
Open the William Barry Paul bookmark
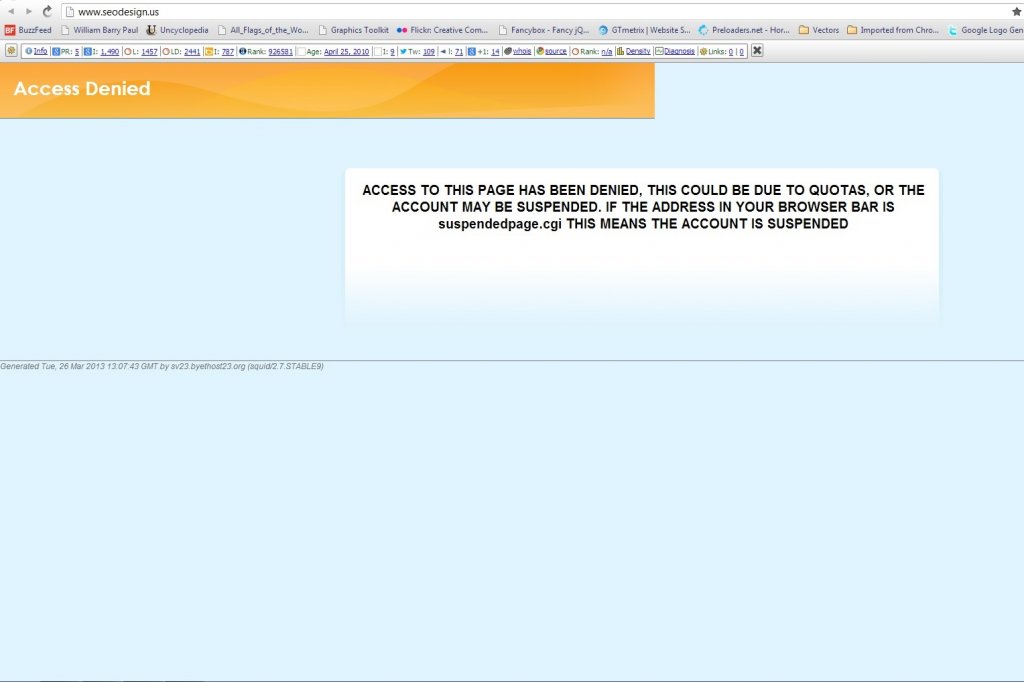99,30
